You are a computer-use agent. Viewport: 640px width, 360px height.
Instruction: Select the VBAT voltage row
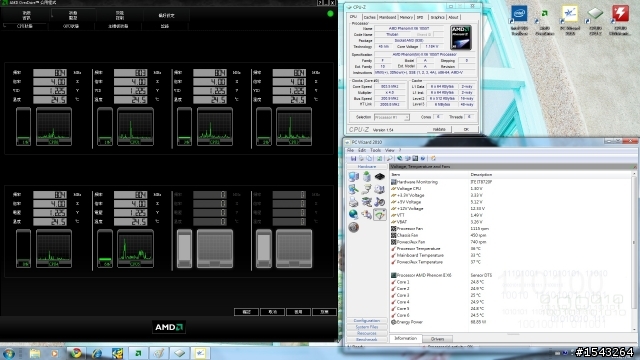coord(511,222)
